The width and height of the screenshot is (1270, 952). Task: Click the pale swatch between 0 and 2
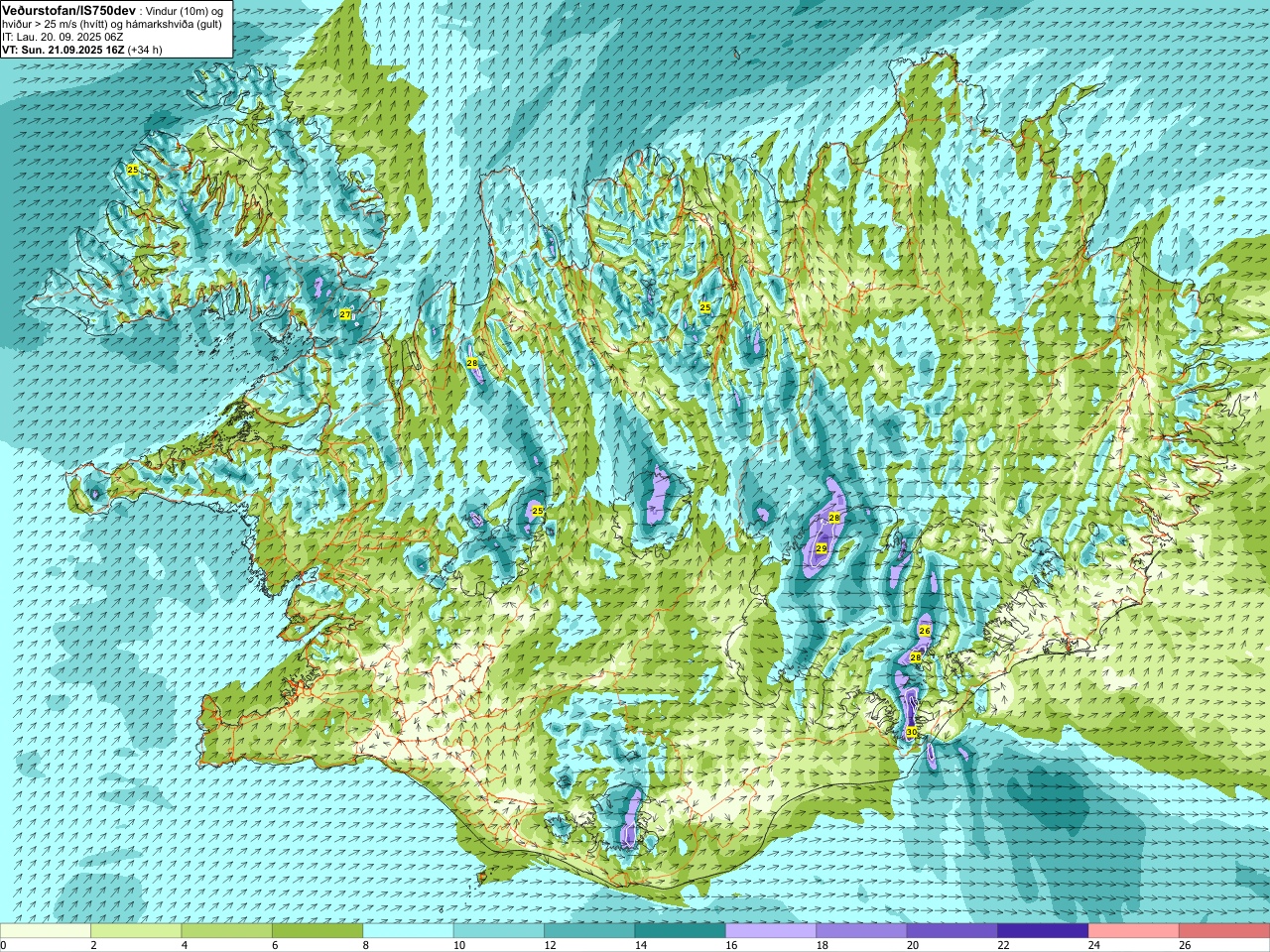click(x=46, y=931)
